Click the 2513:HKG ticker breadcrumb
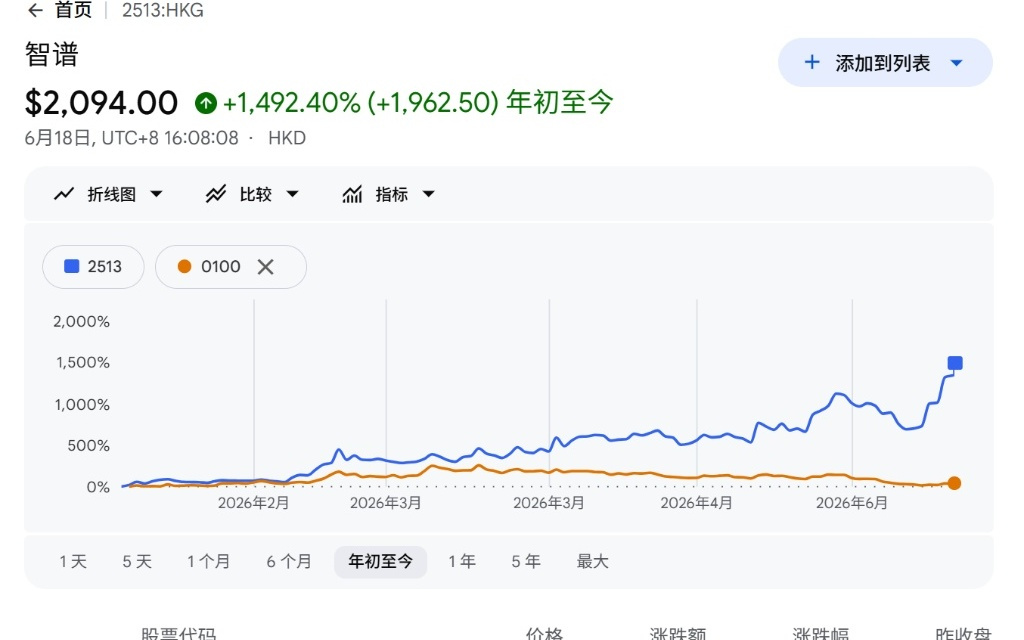Image resolution: width=1024 pixels, height=640 pixels. point(163,10)
